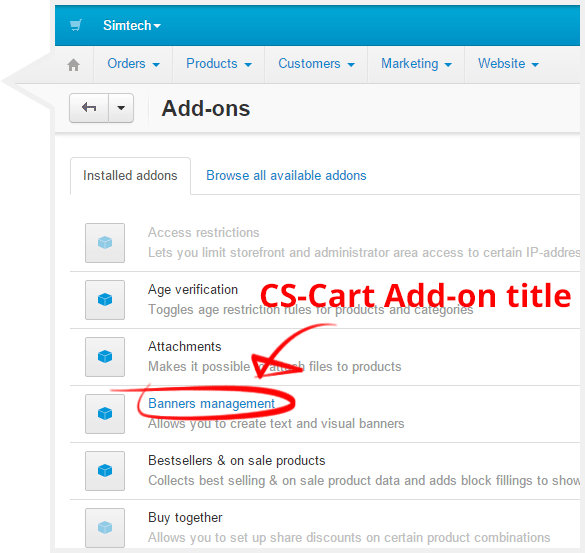Go to the home icon in navigation

click(x=73, y=65)
